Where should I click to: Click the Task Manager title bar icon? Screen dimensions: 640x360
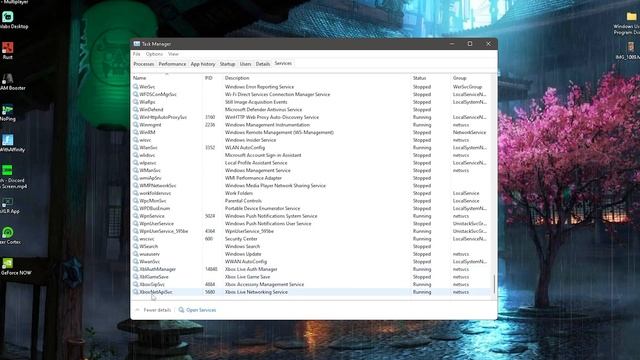point(137,44)
